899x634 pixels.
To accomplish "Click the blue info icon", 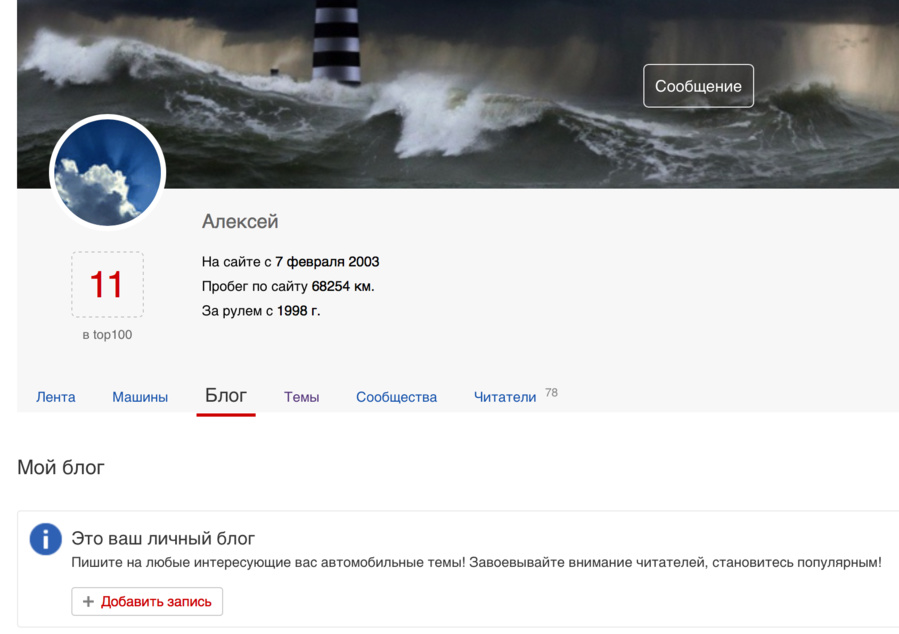I will (x=45, y=539).
